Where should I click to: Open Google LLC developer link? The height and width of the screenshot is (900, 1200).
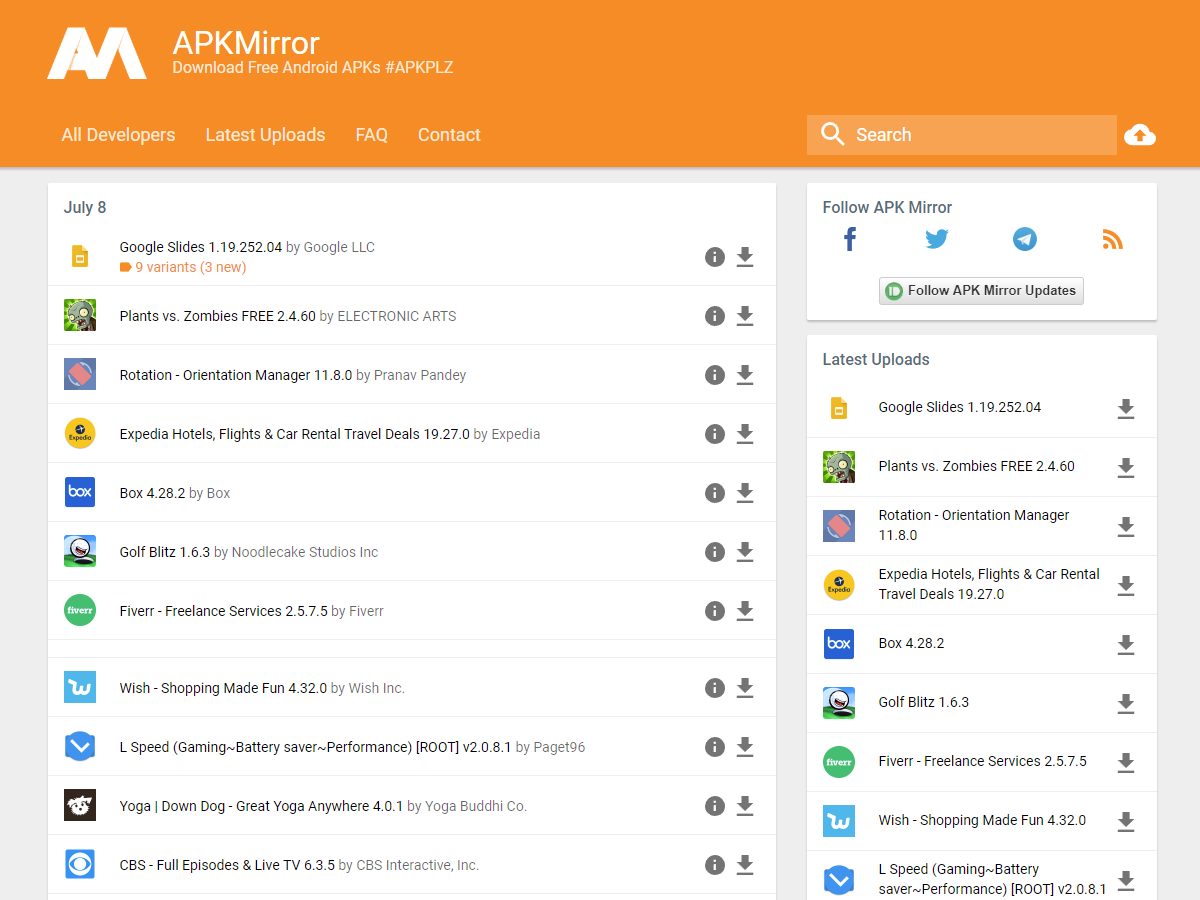coord(339,247)
